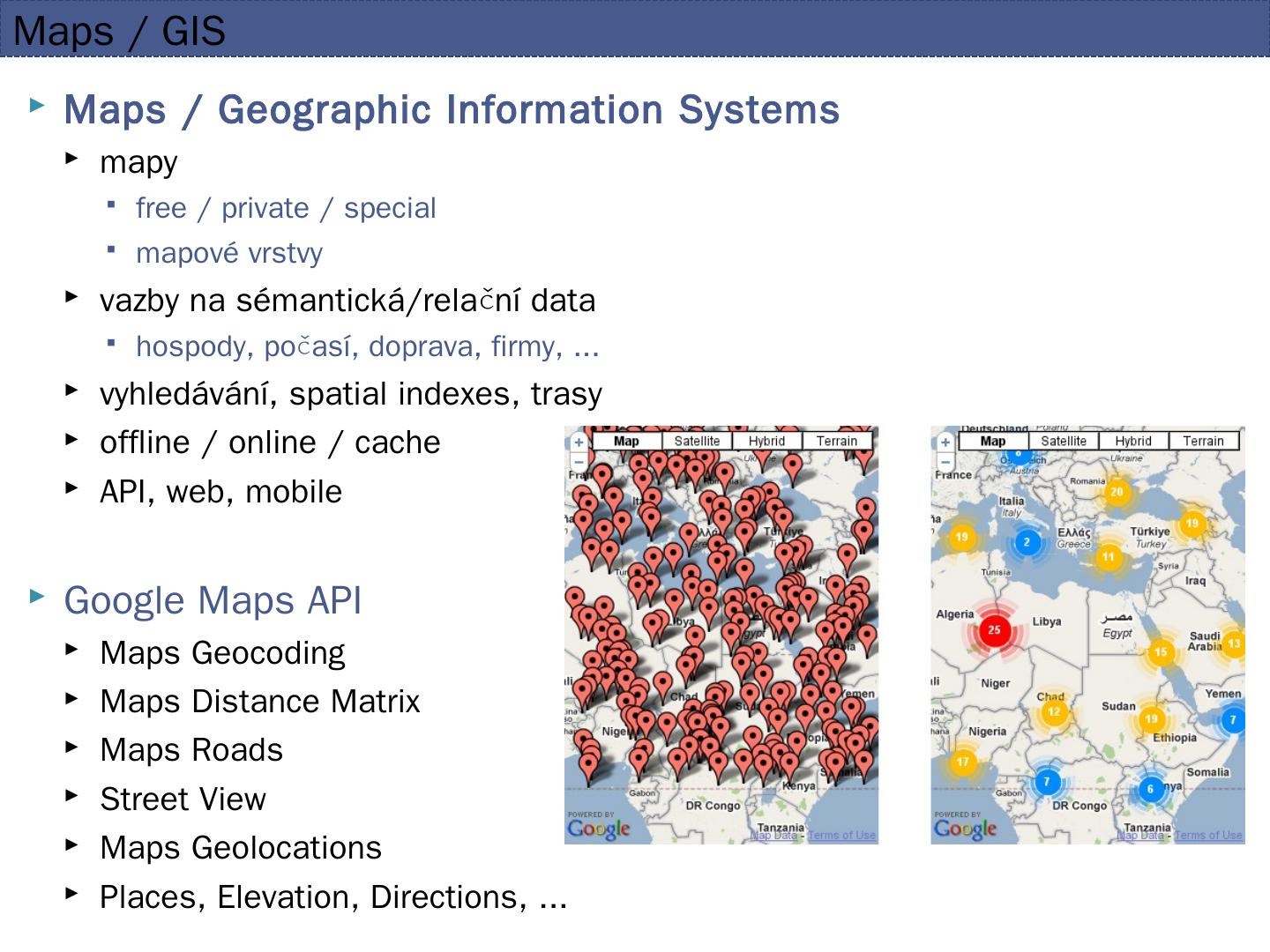Open Terms of Use on markers map

tap(841, 836)
